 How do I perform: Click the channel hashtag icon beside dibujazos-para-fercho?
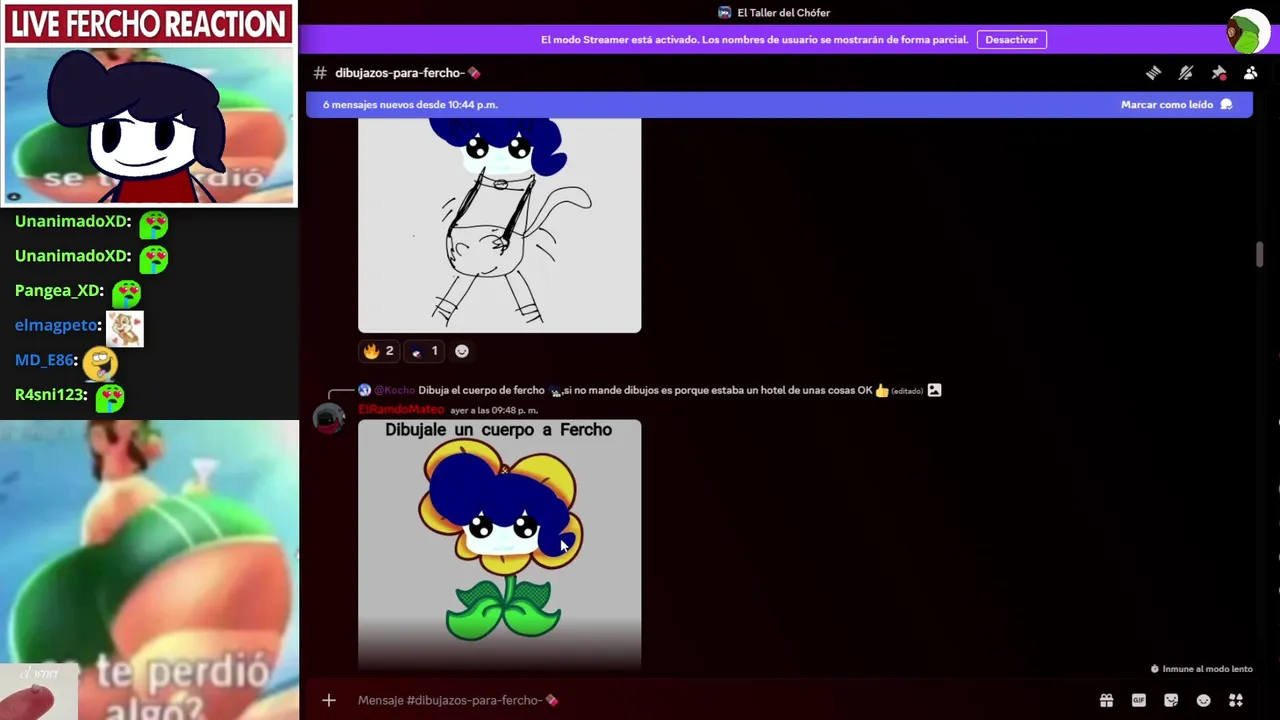(320, 73)
